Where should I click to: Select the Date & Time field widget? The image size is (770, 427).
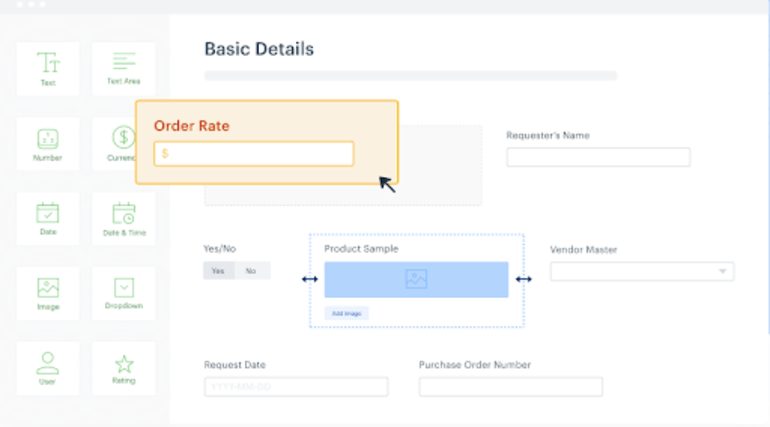124,218
